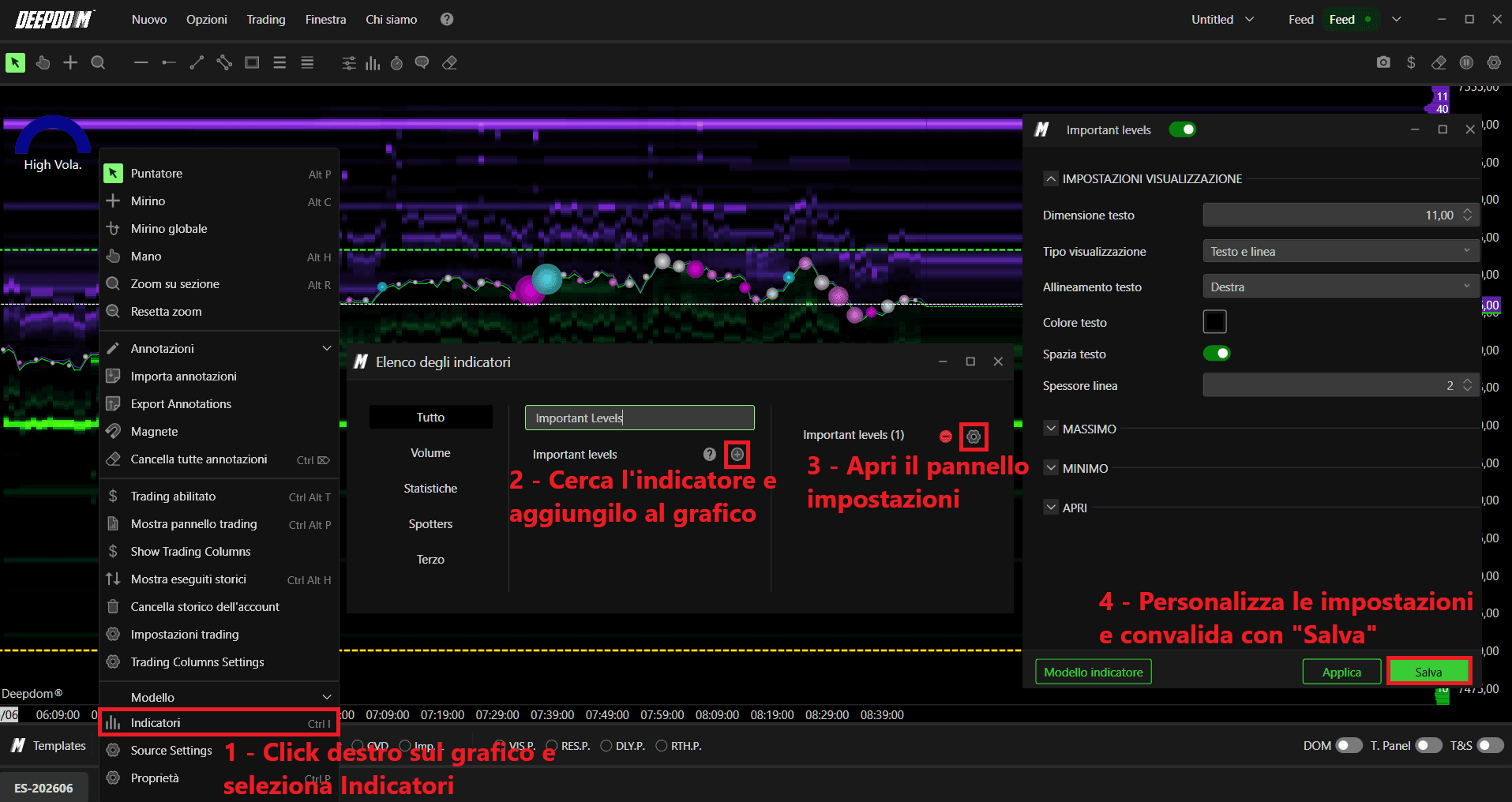Enable the T. Panel toggle
The width and height of the screenshot is (1512, 802).
1428,745
